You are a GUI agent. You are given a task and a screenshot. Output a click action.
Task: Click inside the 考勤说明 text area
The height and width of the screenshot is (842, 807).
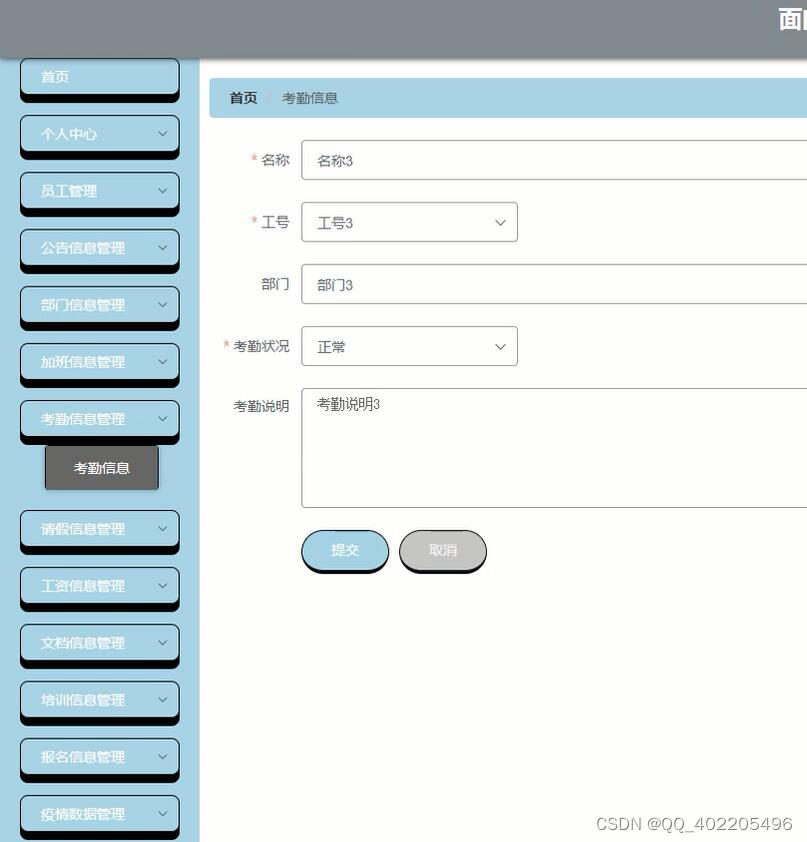pyautogui.click(x=550, y=445)
